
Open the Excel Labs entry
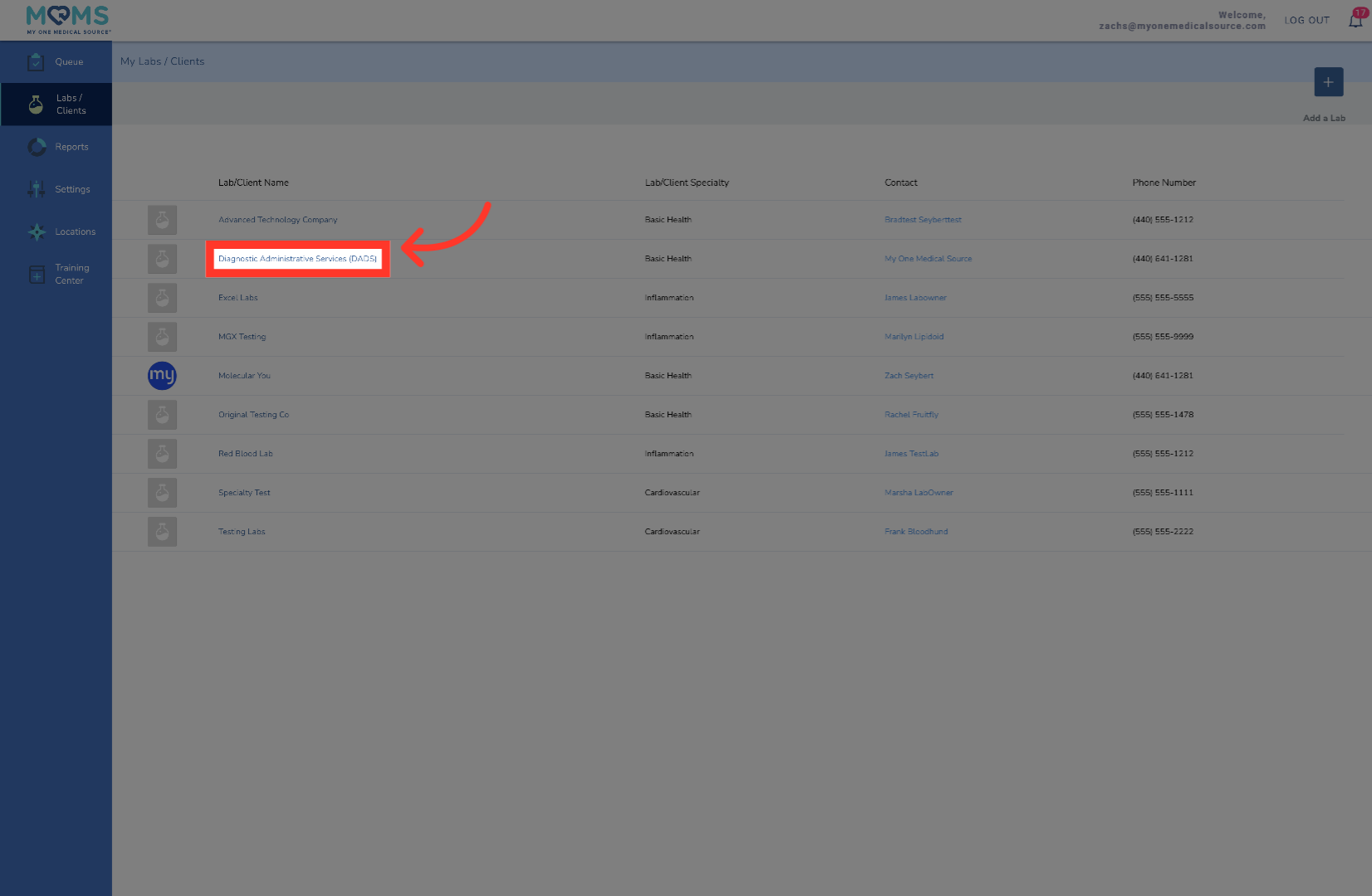pyautogui.click(x=238, y=298)
